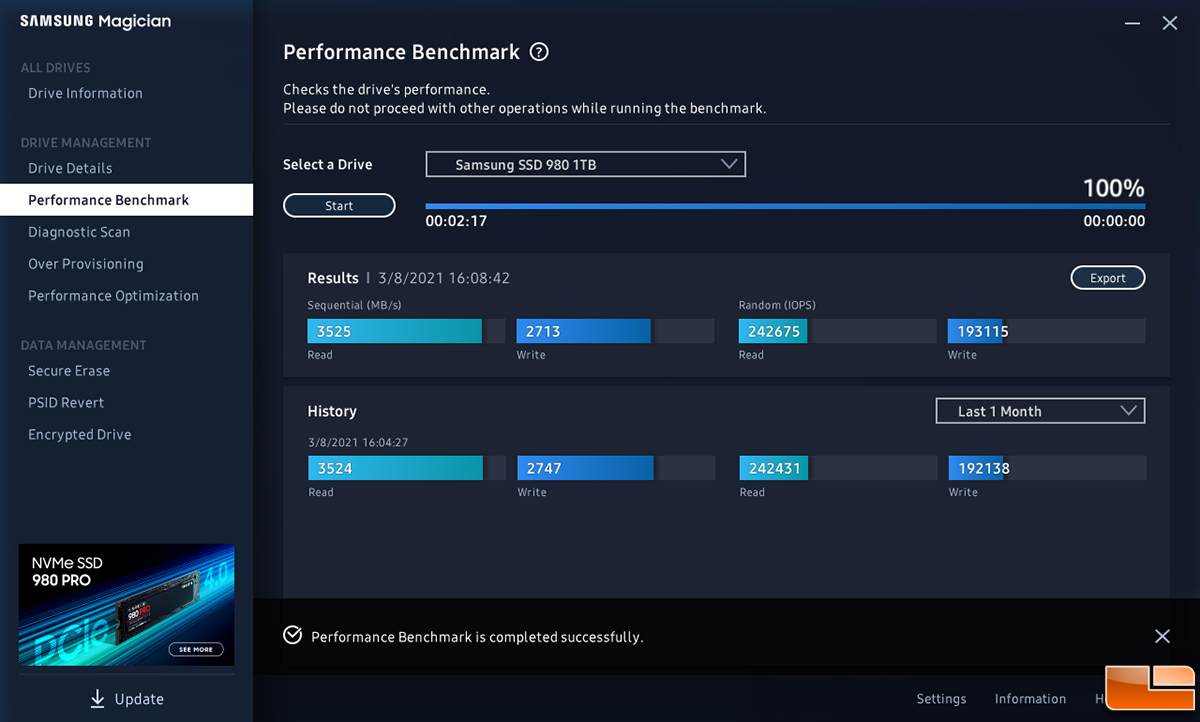This screenshot has width=1200, height=722.
Task: Select Performance Benchmark in sidebar
Action: (x=126, y=200)
